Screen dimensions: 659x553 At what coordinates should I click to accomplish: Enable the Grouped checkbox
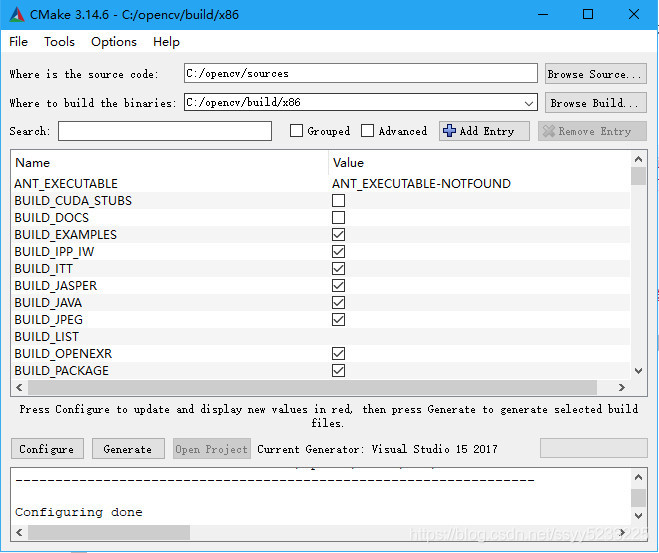coord(296,131)
